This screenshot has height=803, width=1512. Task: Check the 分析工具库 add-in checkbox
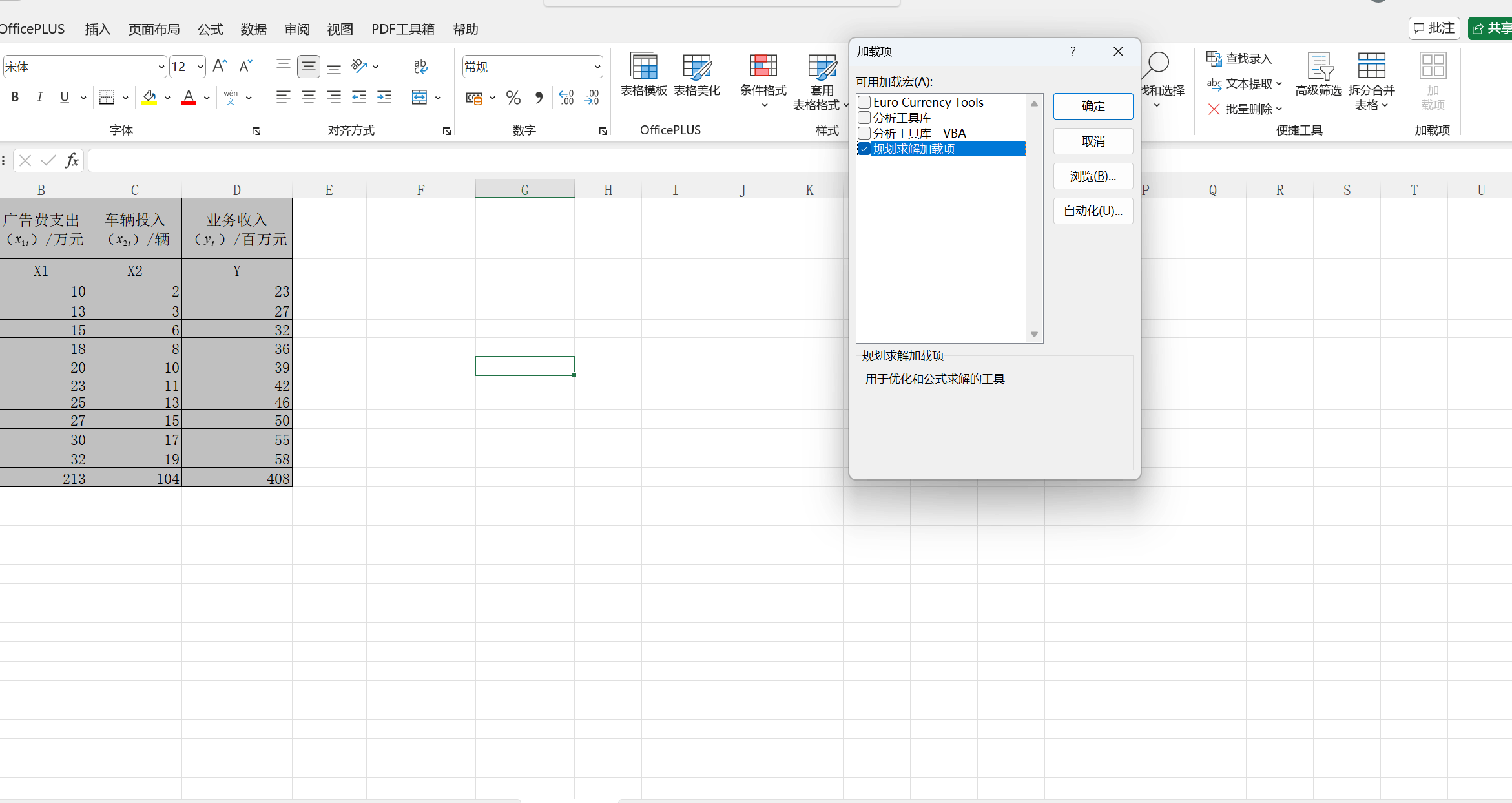coord(864,118)
